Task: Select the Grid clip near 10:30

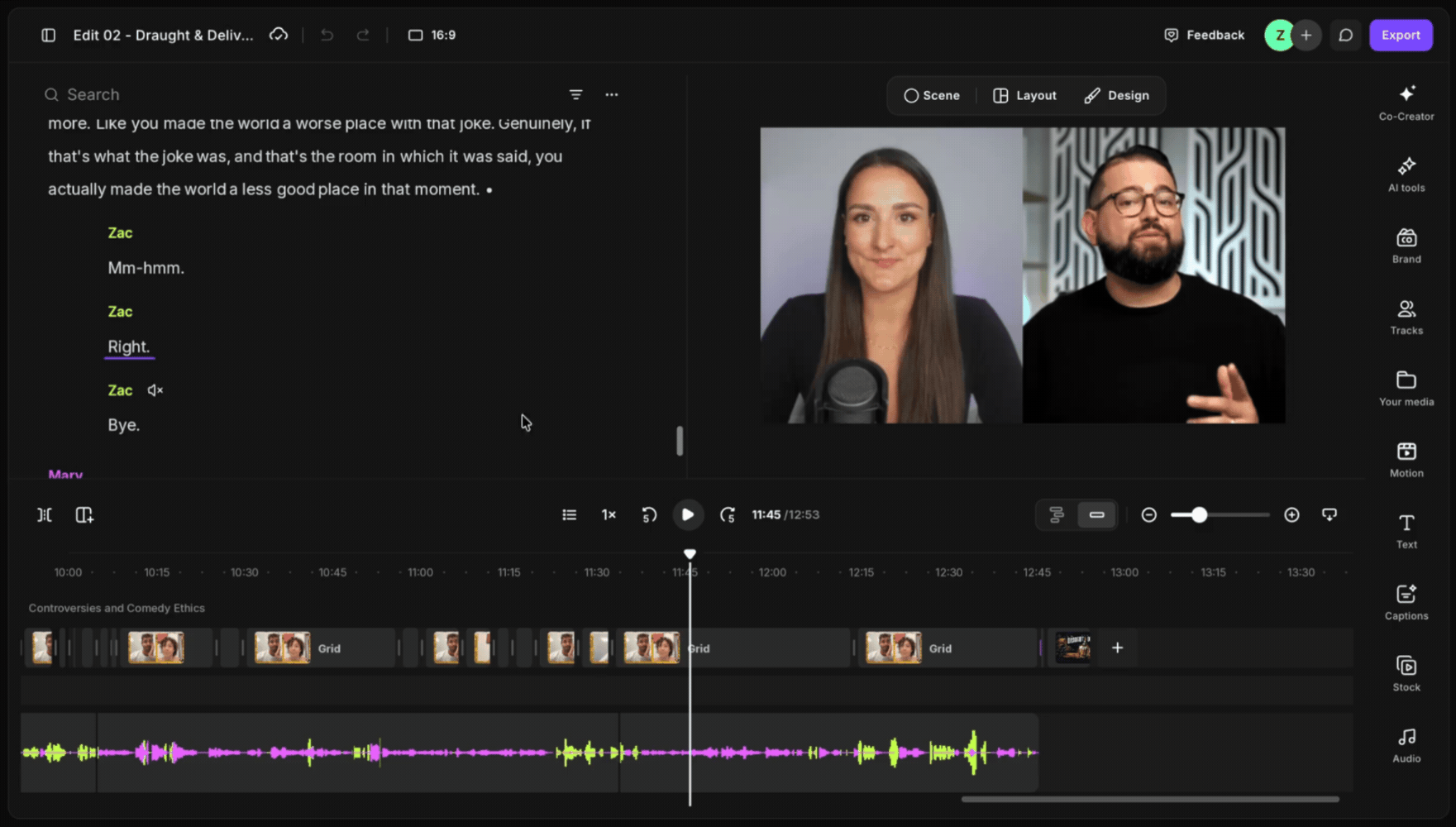Action: pyautogui.click(x=322, y=648)
